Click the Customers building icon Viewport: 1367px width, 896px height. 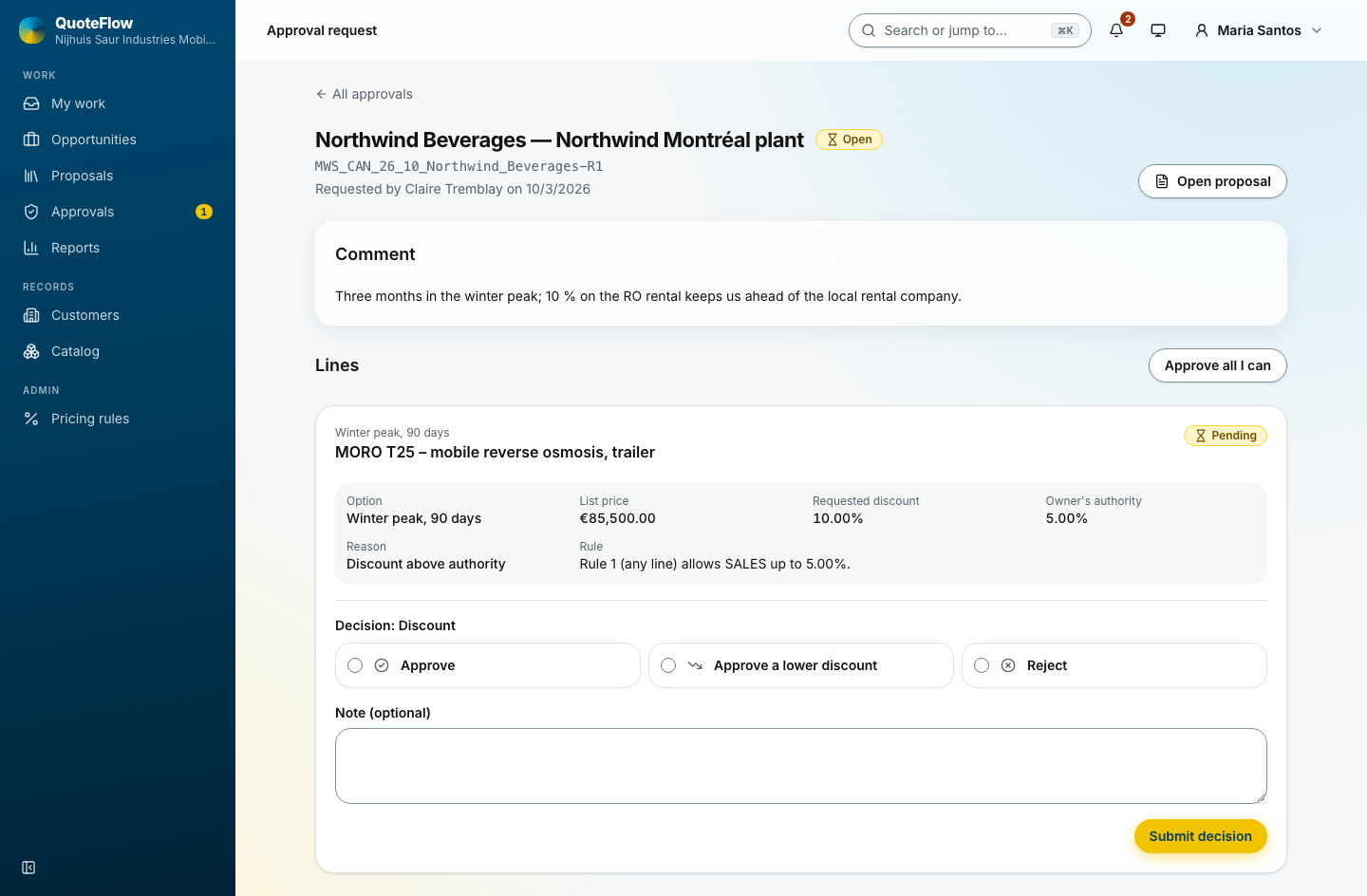tap(31, 315)
